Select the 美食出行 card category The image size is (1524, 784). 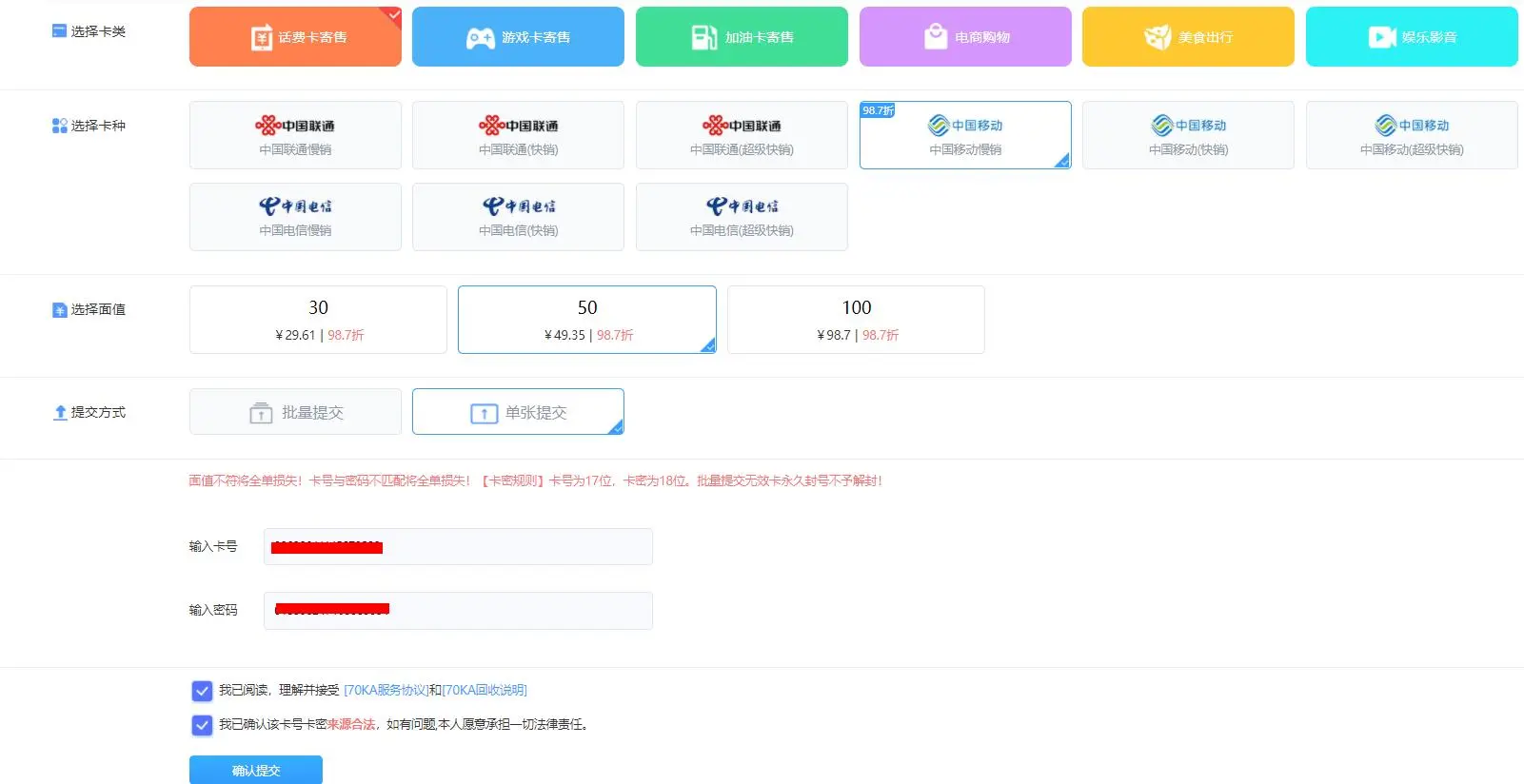click(x=1188, y=37)
